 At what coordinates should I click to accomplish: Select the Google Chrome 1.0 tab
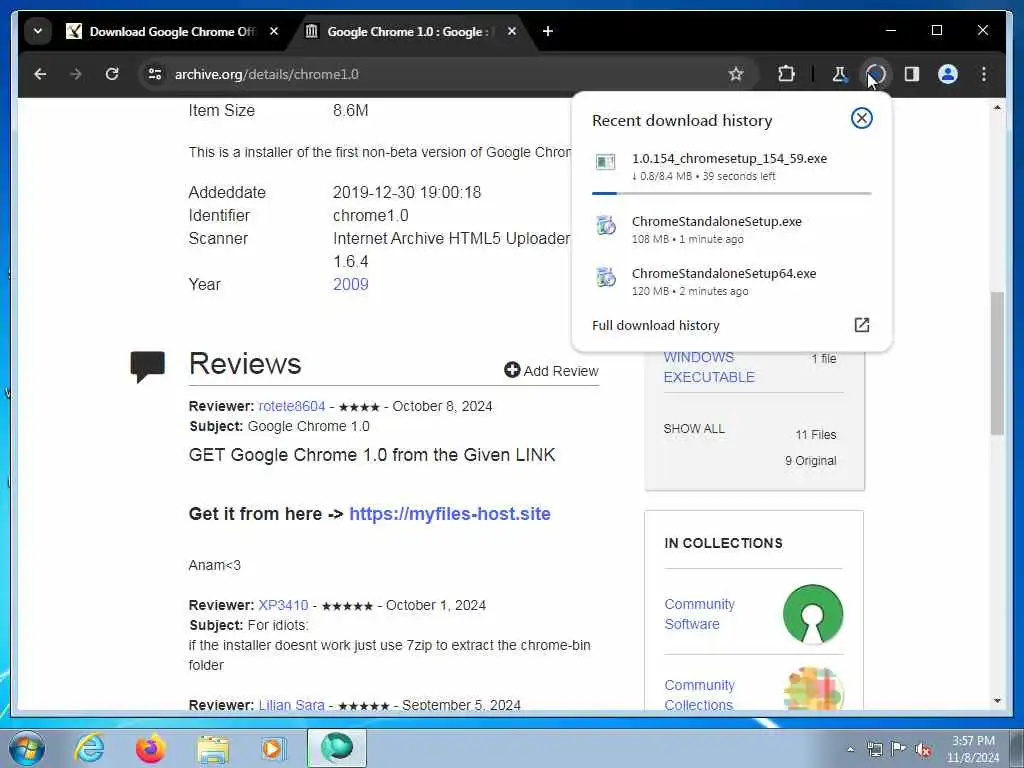411,31
